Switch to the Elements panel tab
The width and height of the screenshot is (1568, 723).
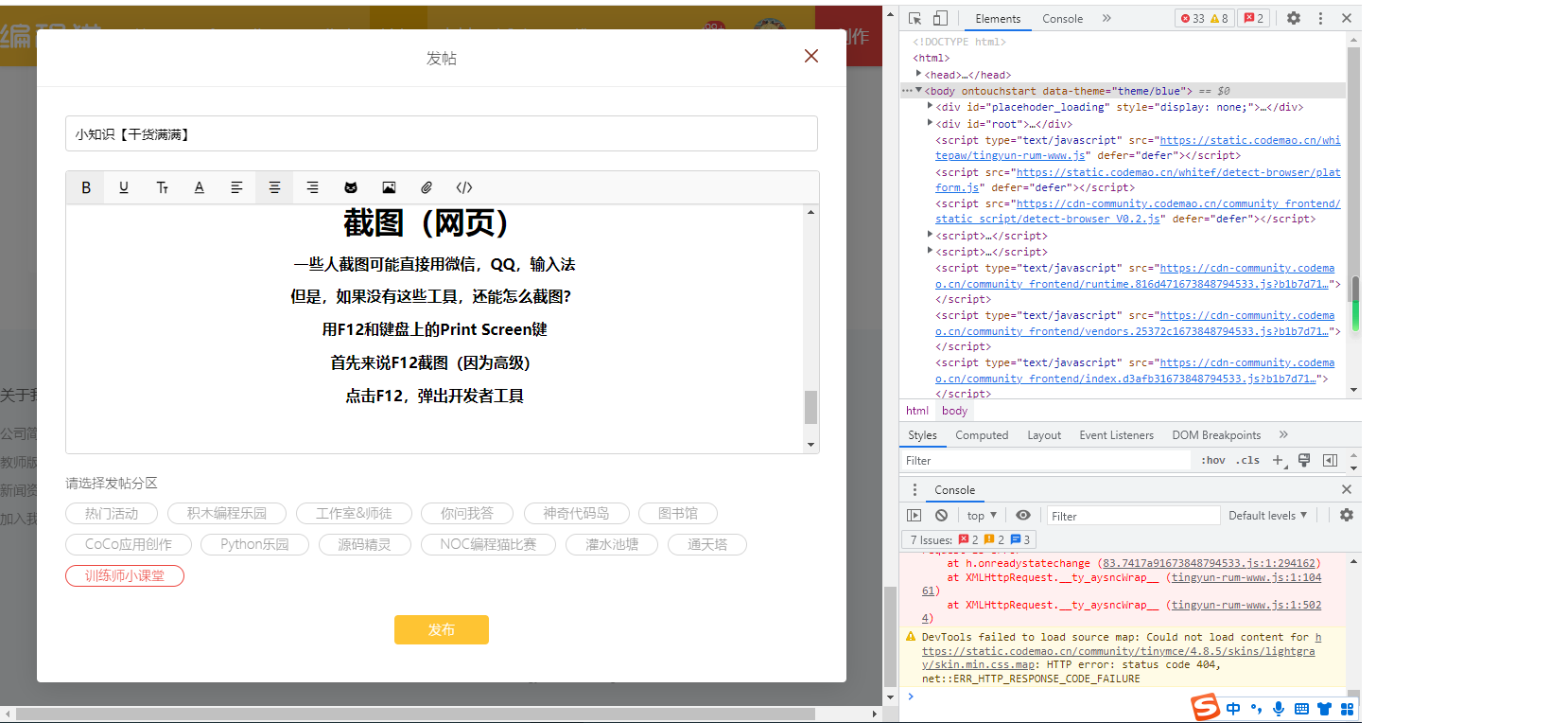[998, 19]
